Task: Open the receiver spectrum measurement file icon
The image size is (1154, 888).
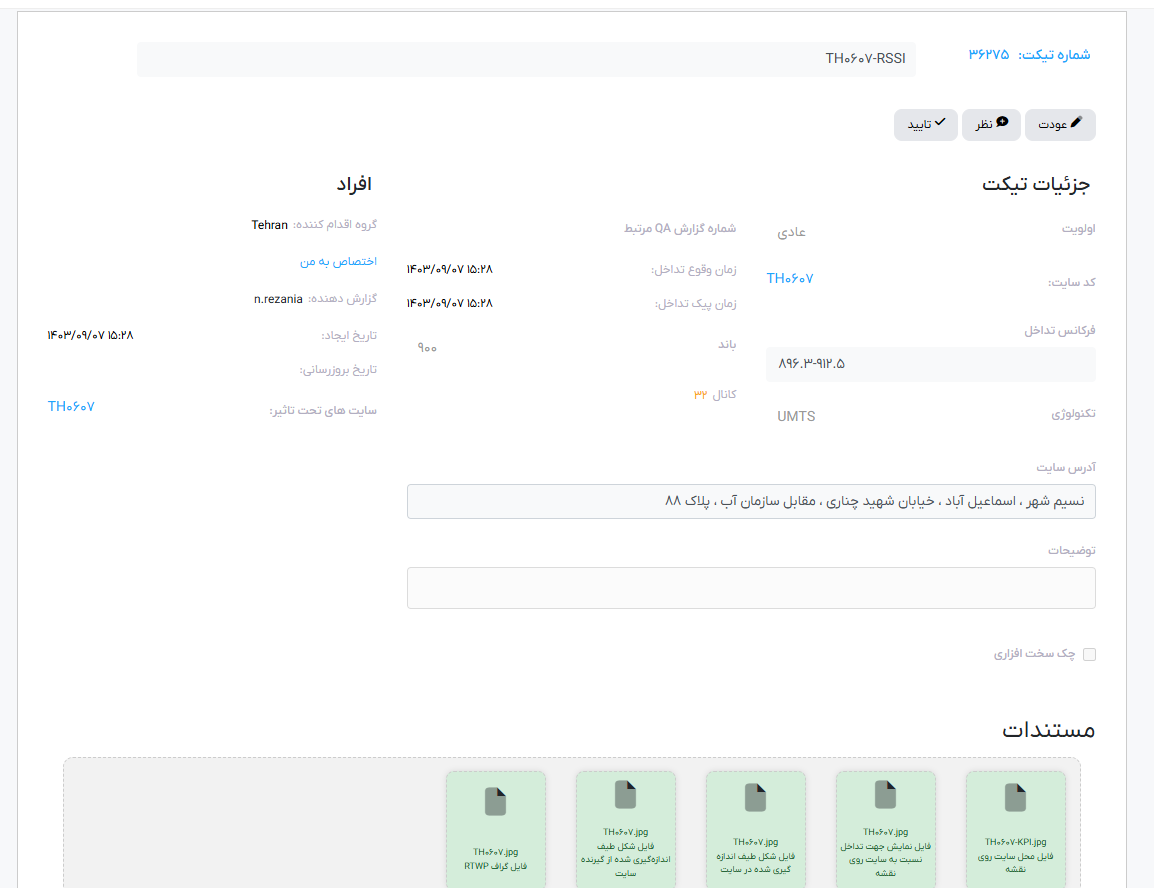Action: tap(625, 794)
